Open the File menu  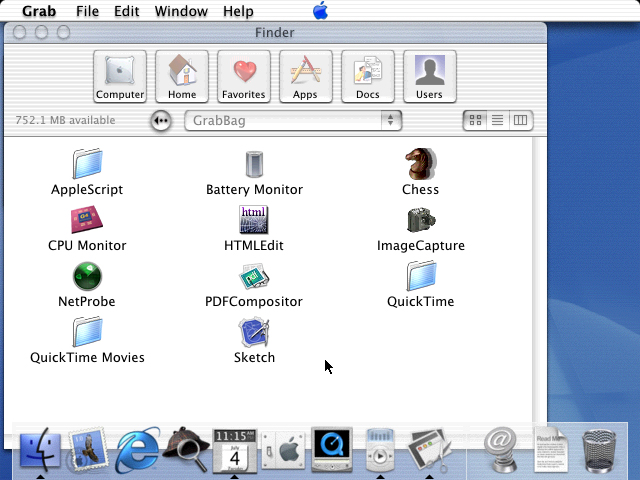[87, 11]
